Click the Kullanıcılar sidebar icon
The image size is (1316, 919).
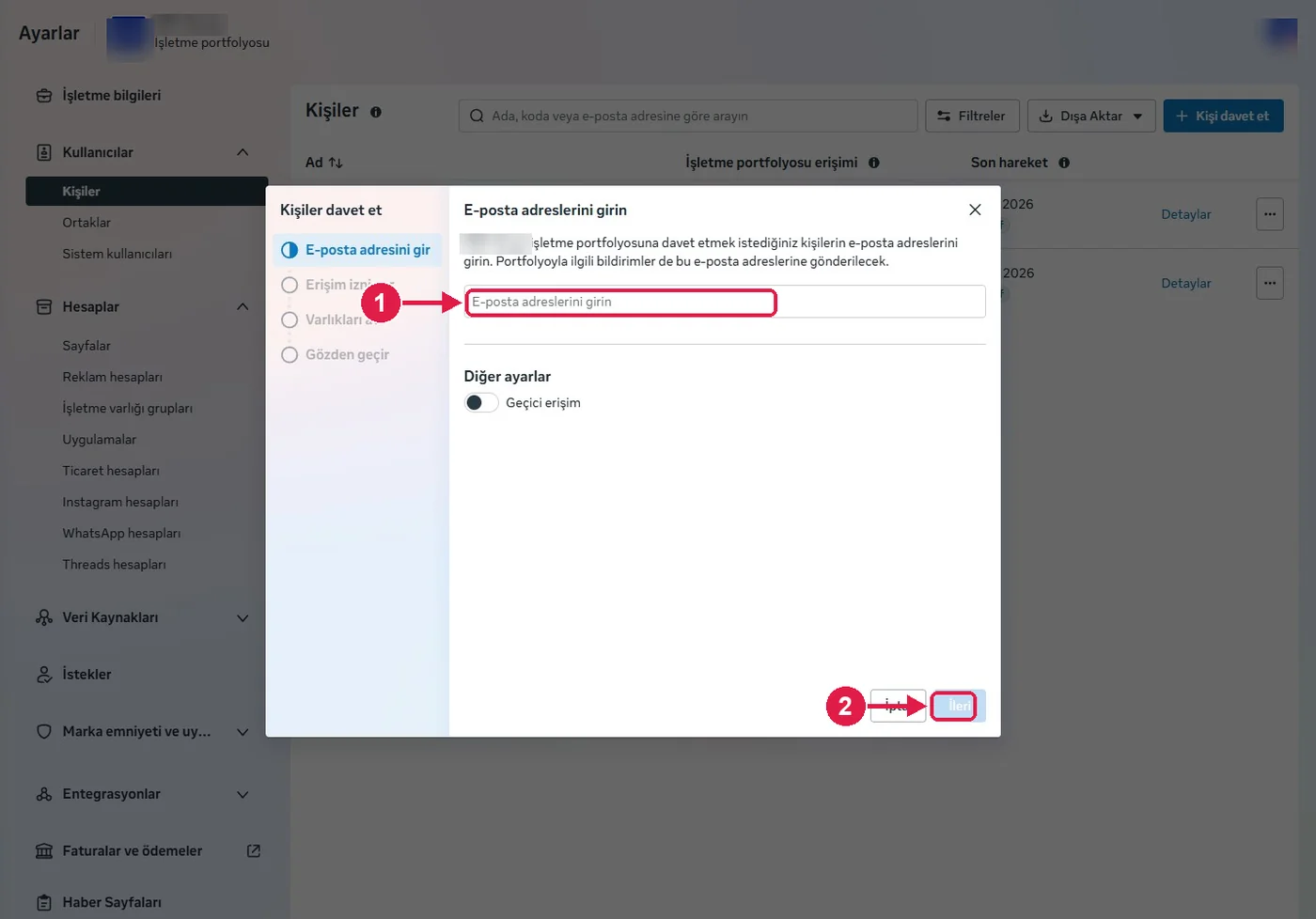click(44, 152)
